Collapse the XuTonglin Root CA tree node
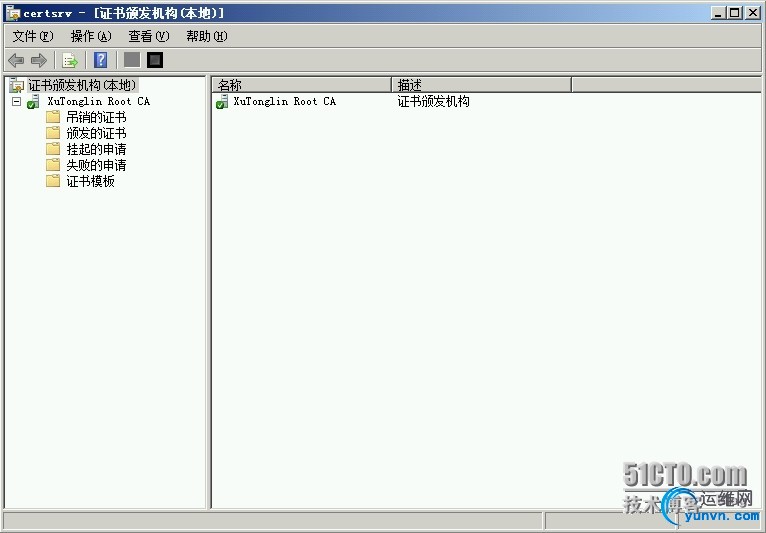766x533 pixels. (x=17, y=102)
